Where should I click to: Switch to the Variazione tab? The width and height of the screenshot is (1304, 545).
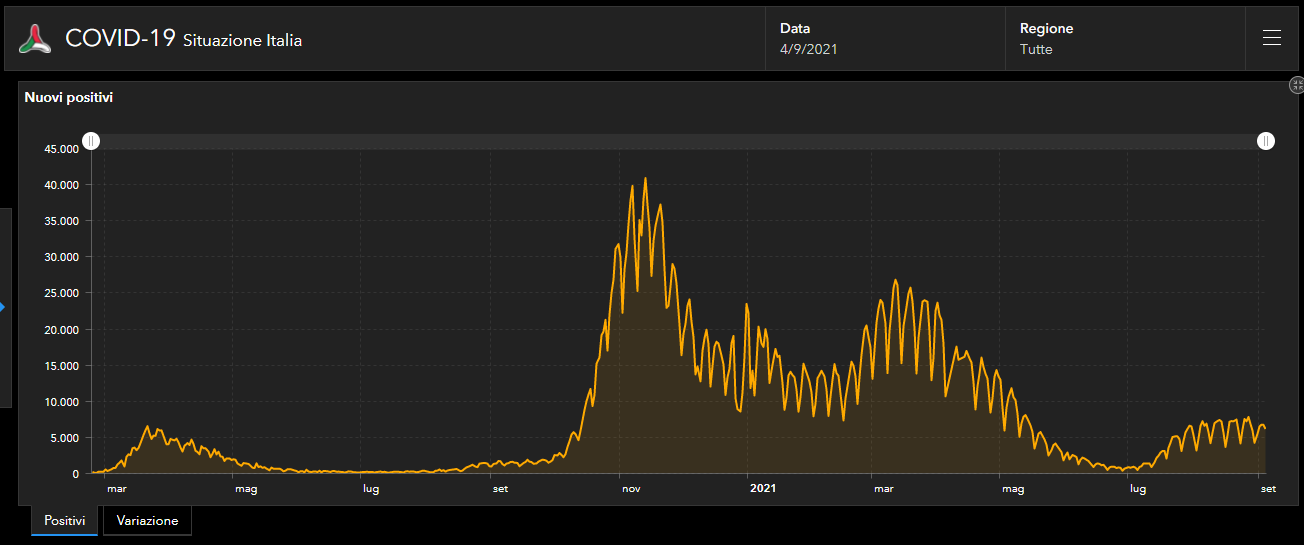coord(147,521)
